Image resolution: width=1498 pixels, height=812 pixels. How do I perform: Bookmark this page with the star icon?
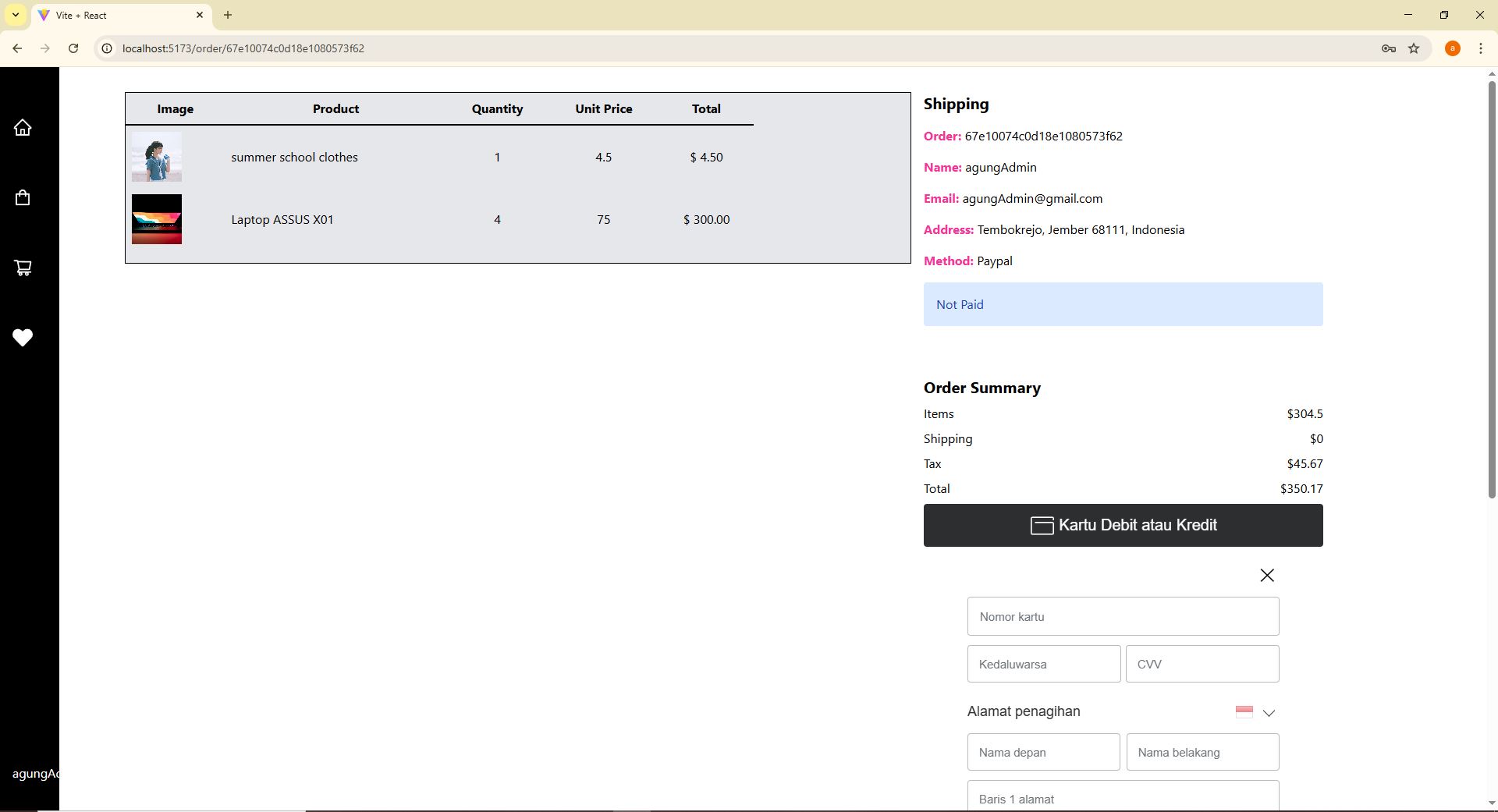[x=1413, y=48]
